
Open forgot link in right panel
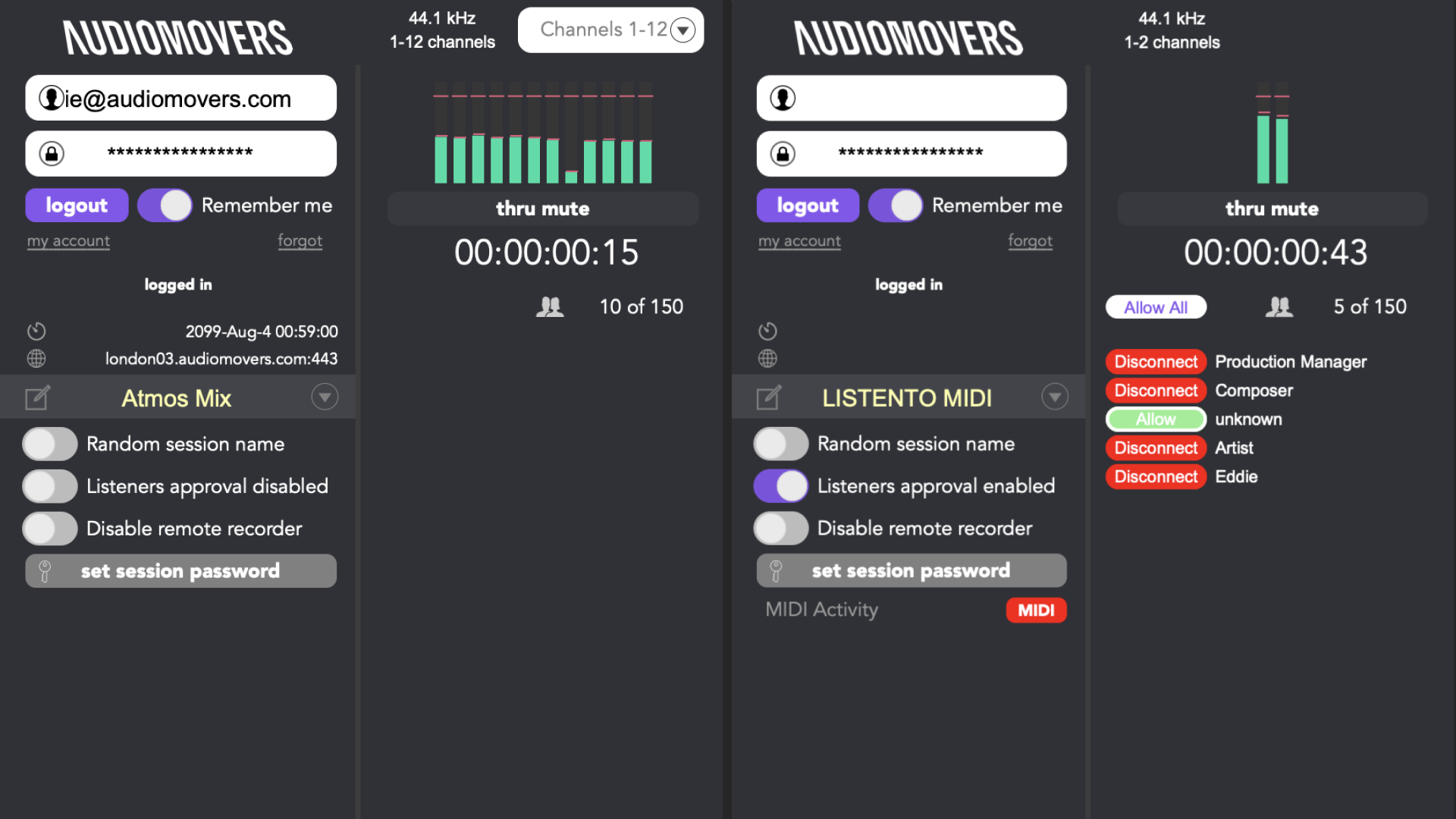(1031, 241)
